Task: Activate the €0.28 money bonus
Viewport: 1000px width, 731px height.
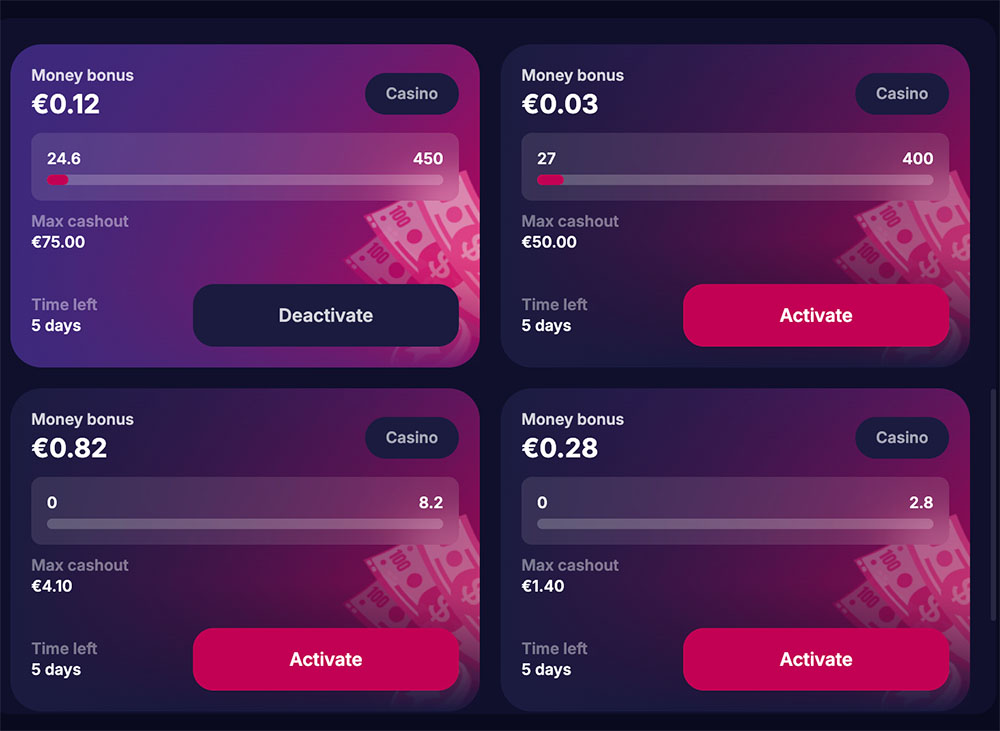Action: (815, 659)
